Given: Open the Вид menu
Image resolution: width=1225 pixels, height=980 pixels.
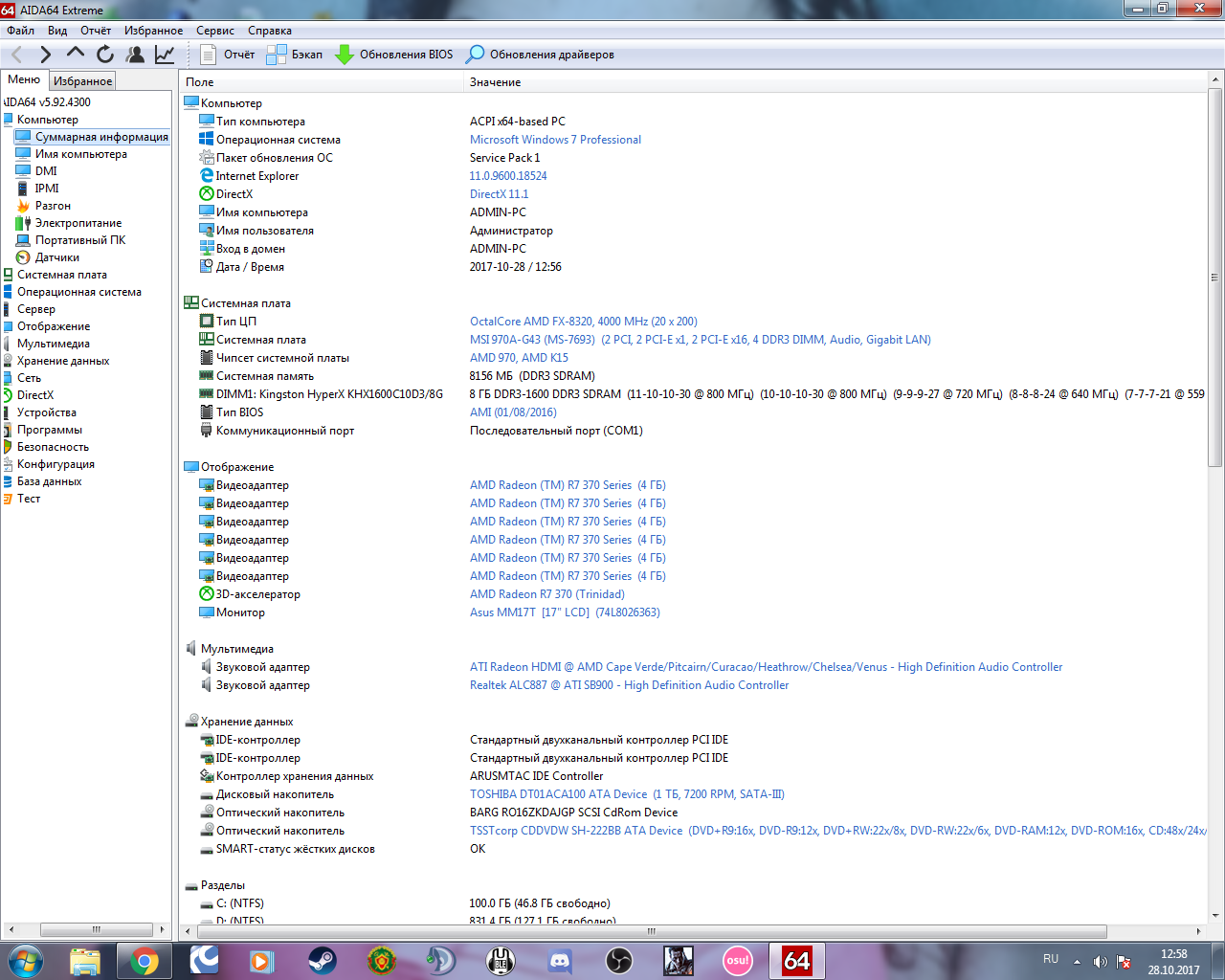Looking at the screenshot, I should click(x=57, y=31).
